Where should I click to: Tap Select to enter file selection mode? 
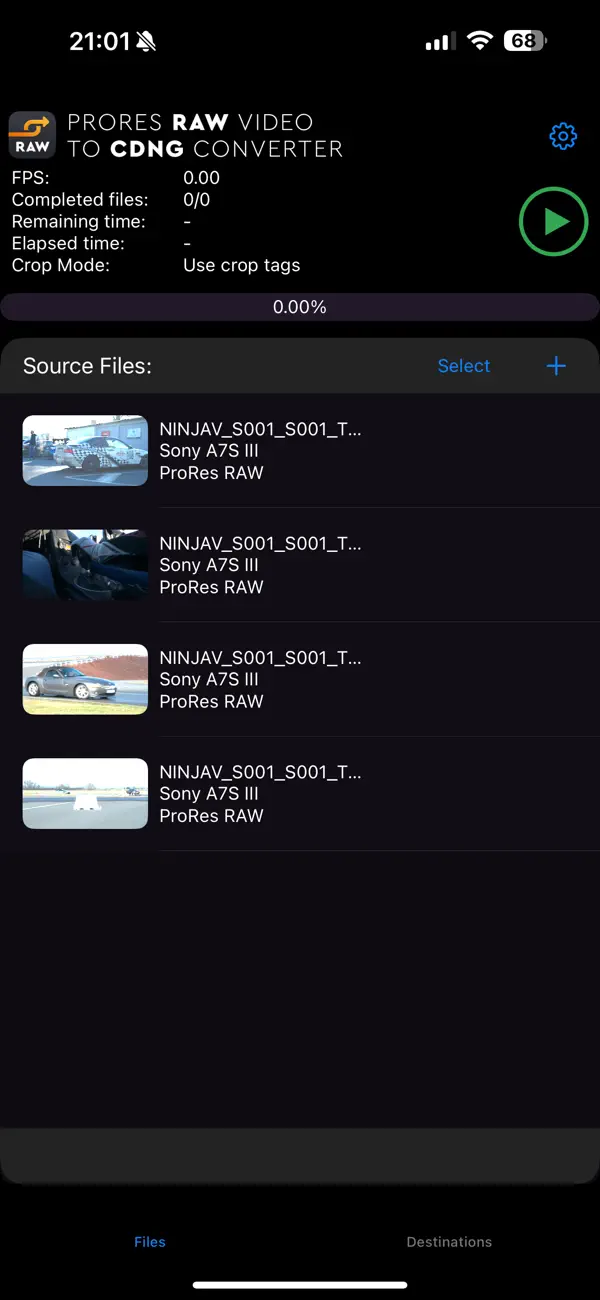(x=464, y=366)
